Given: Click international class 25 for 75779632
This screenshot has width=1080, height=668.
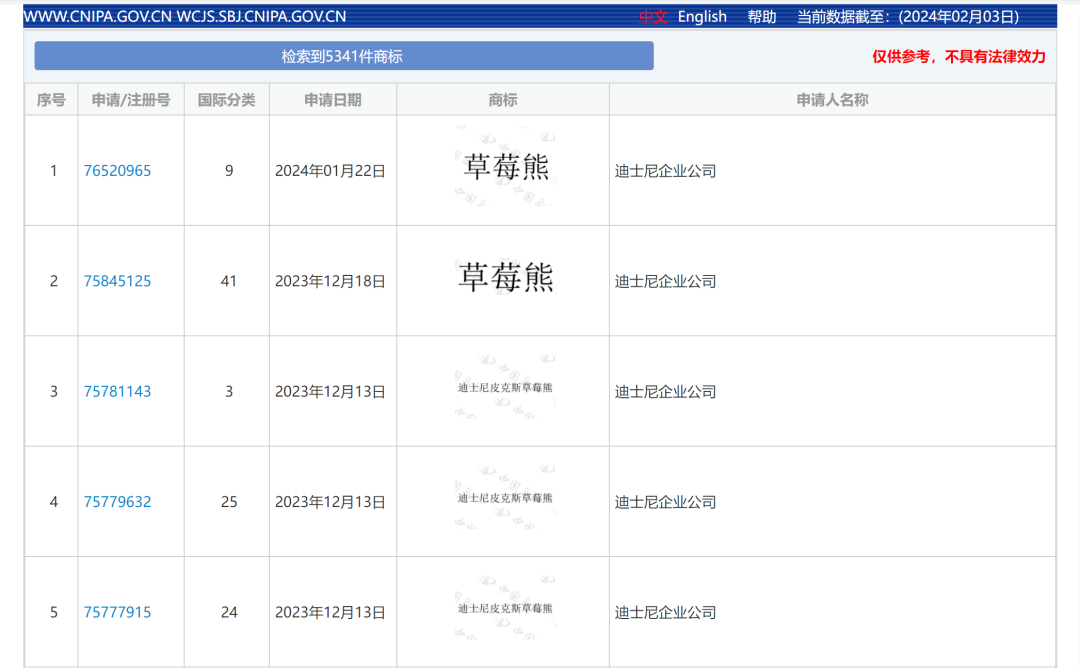Looking at the screenshot, I should pos(229,501).
